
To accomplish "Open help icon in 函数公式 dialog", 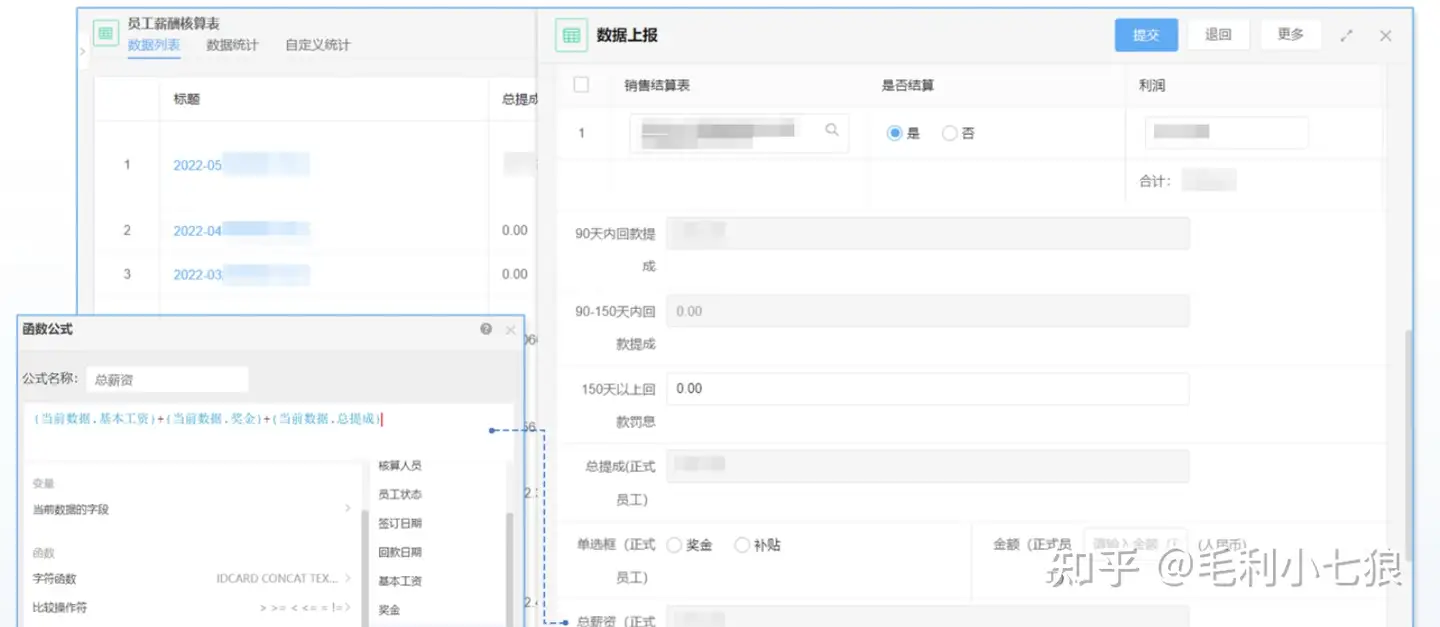I will [486, 329].
